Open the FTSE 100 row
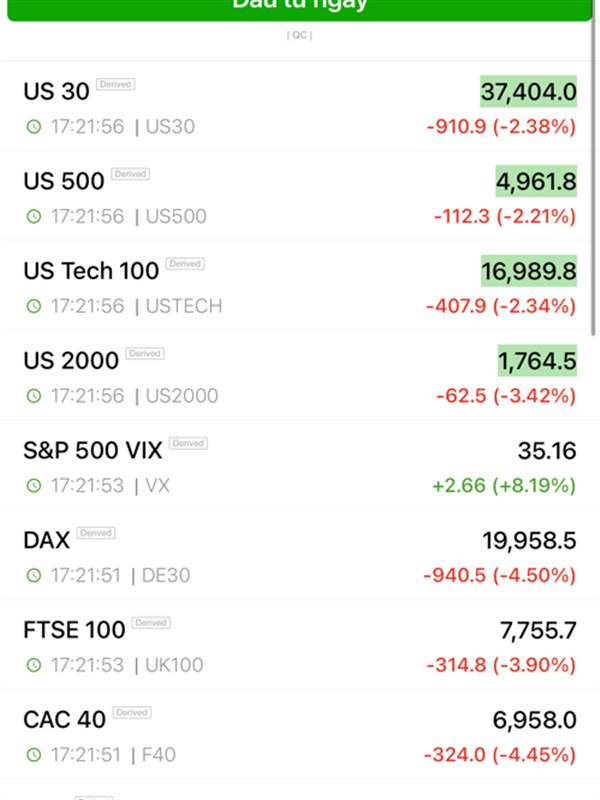 pyautogui.click(x=300, y=645)
